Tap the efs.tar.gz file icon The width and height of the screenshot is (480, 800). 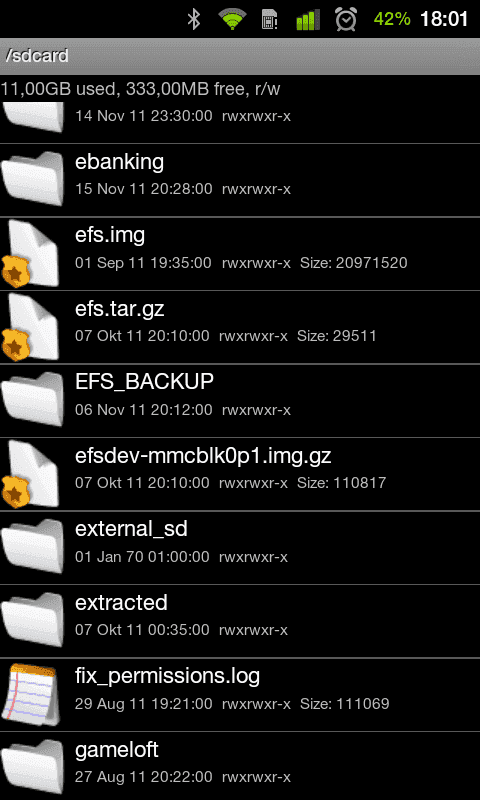tap(31, 327)
